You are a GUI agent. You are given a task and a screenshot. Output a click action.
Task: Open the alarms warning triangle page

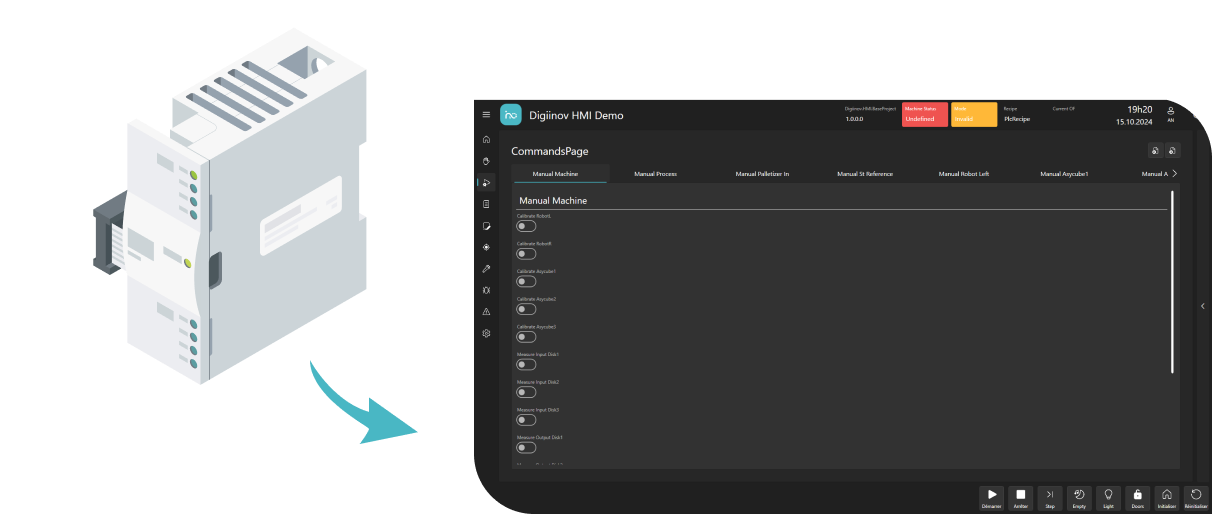point(486,312)
